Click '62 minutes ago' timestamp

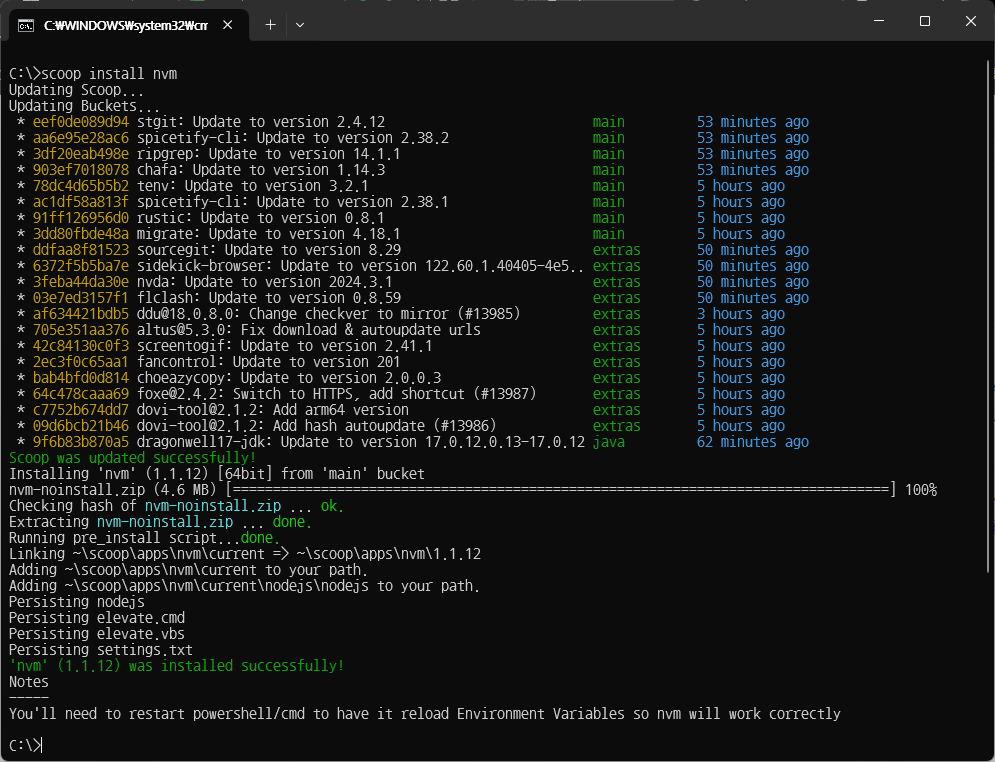click(x=753, y=442)
